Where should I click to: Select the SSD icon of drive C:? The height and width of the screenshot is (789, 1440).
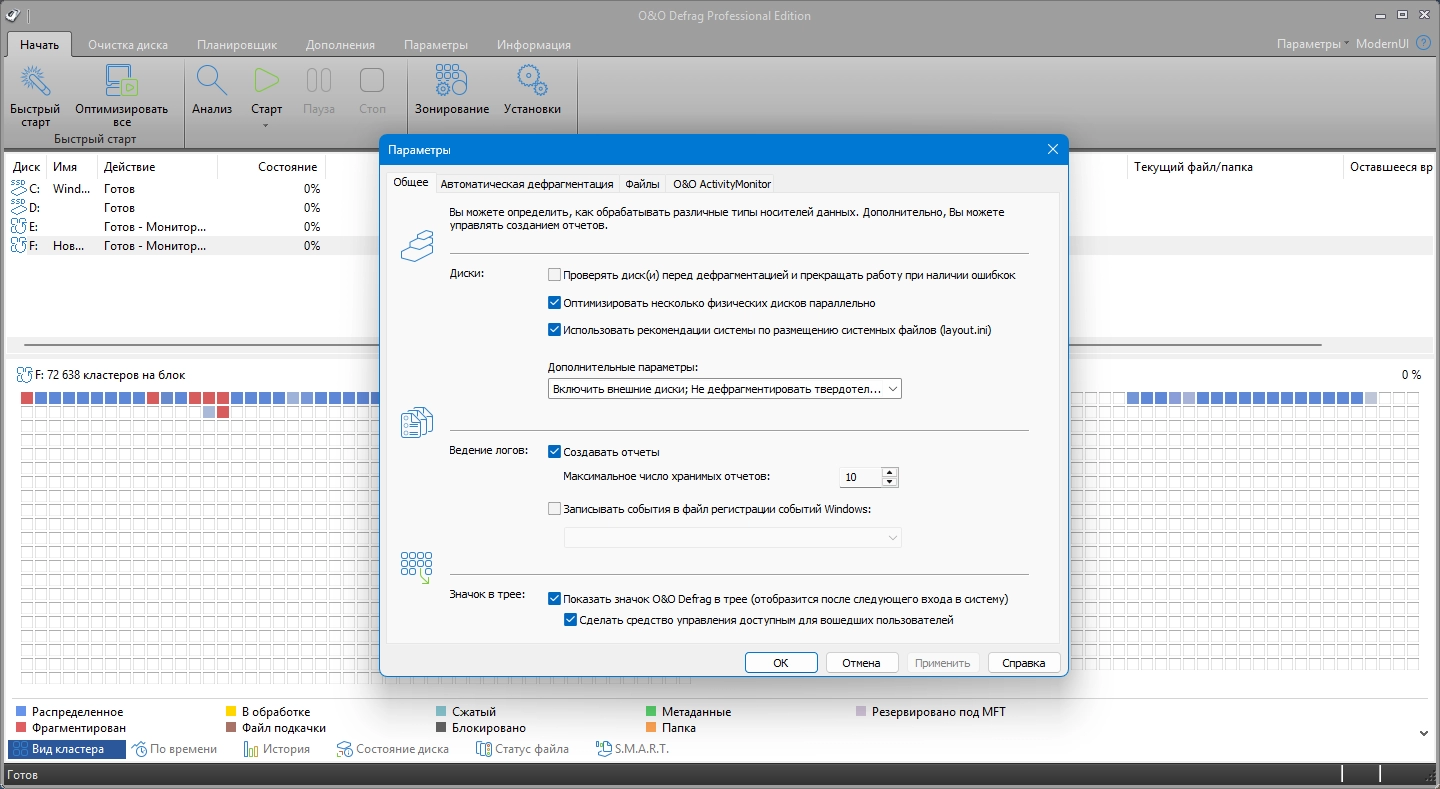(x=18, y=188)
